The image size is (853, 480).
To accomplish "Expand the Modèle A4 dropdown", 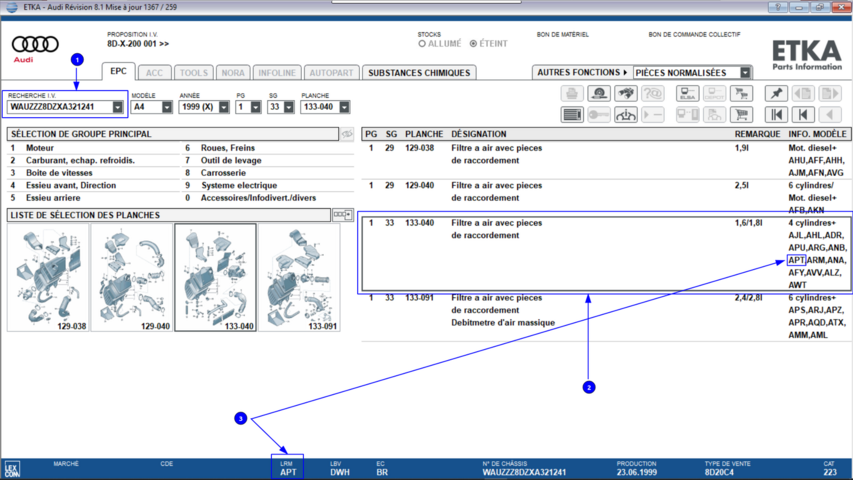I will tap(166, 107).
